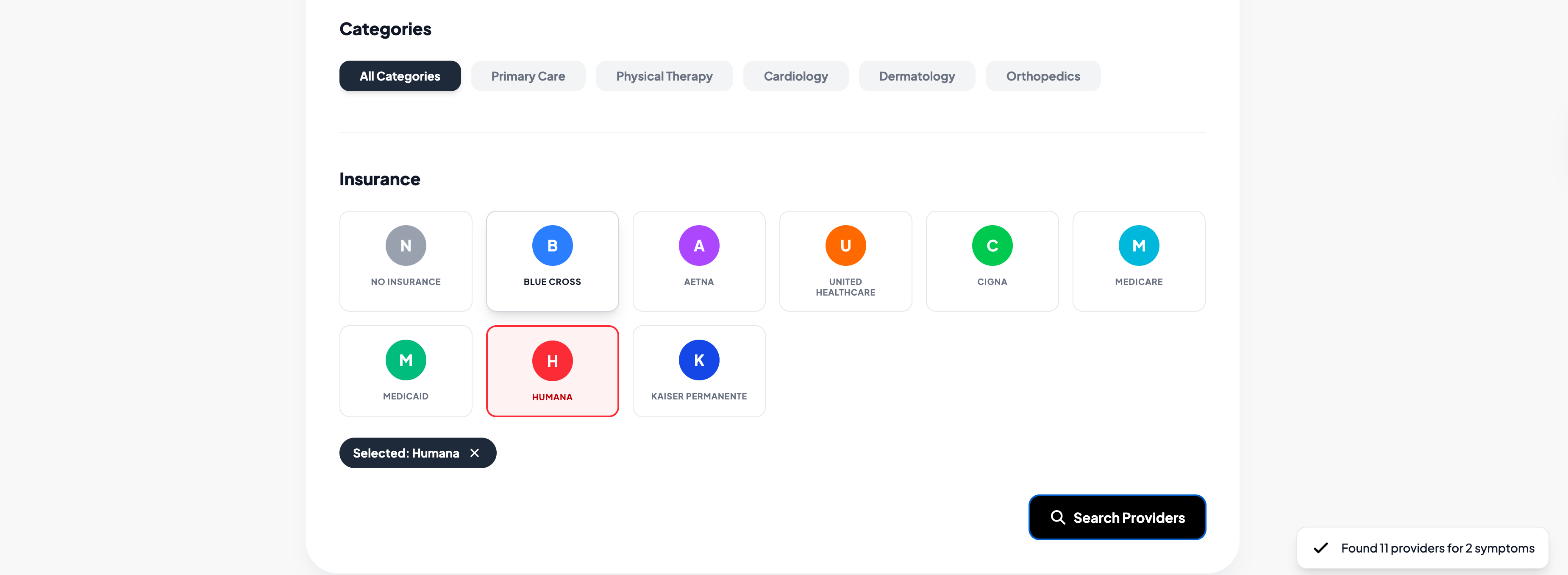
Task: Remove the Selected: Humana chip with X
Action: pyautogui.click(x=475, y=453)
